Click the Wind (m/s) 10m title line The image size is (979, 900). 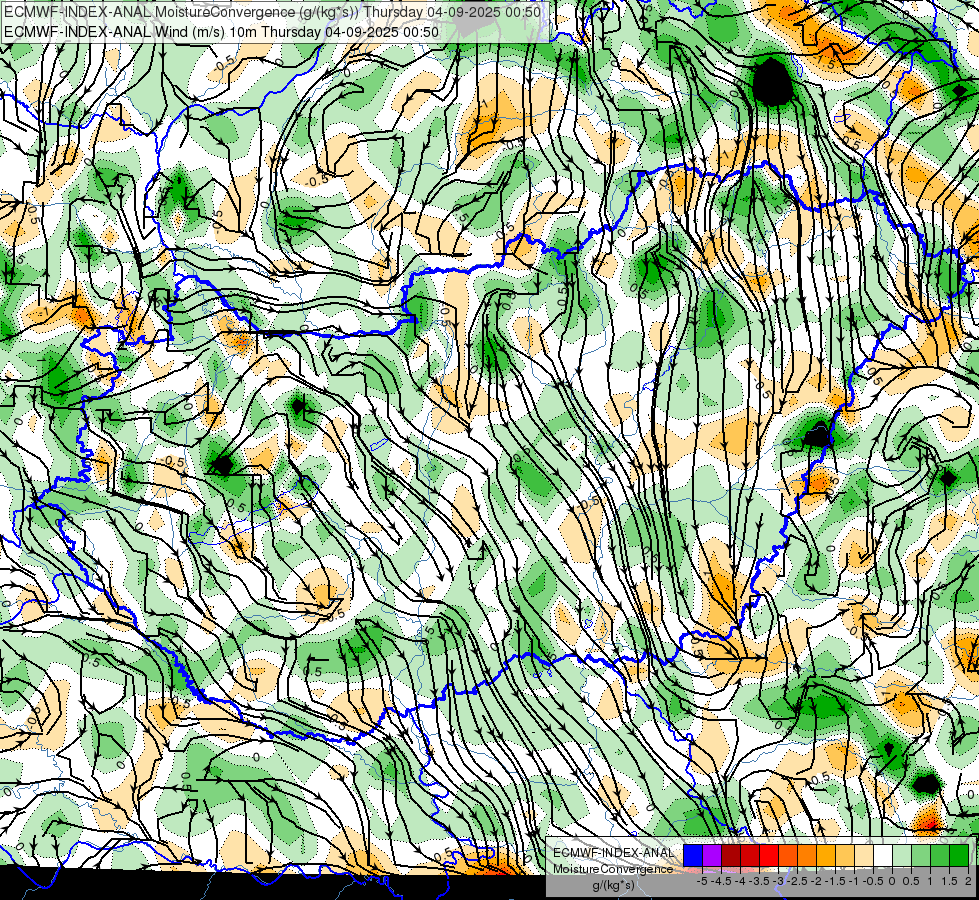pos(222,32)
